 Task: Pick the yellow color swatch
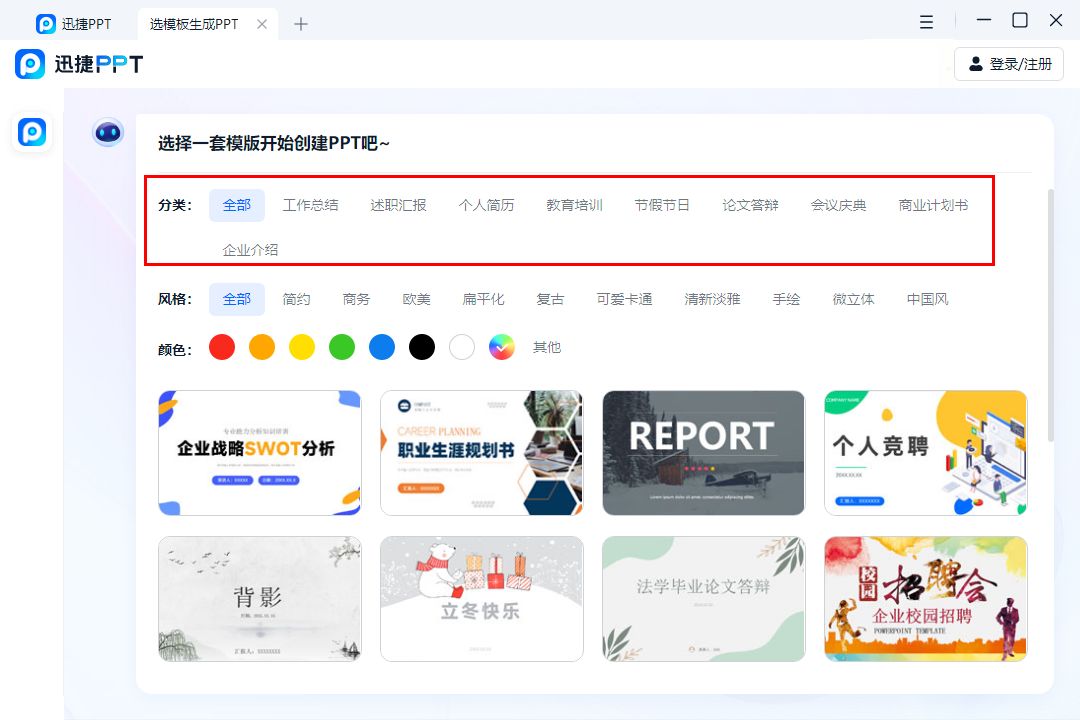[302, 347]
